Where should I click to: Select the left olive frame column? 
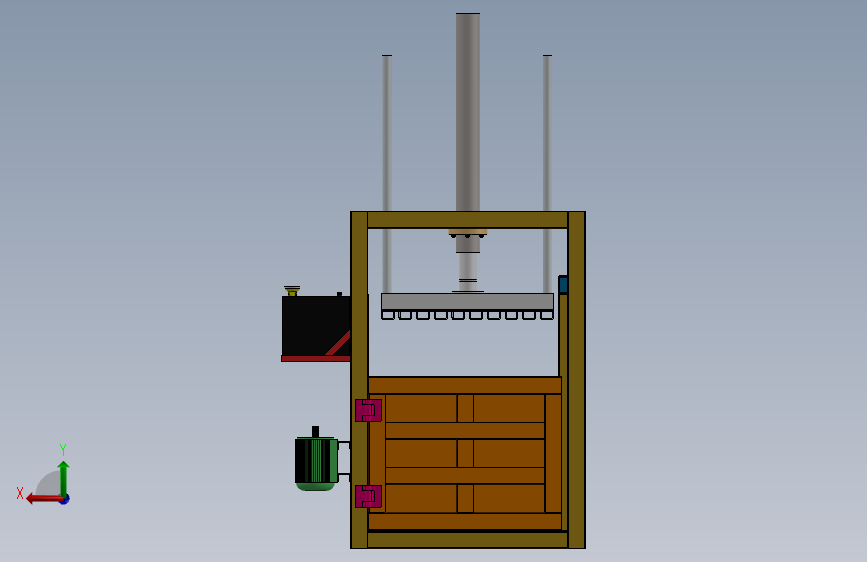[359, 380]
